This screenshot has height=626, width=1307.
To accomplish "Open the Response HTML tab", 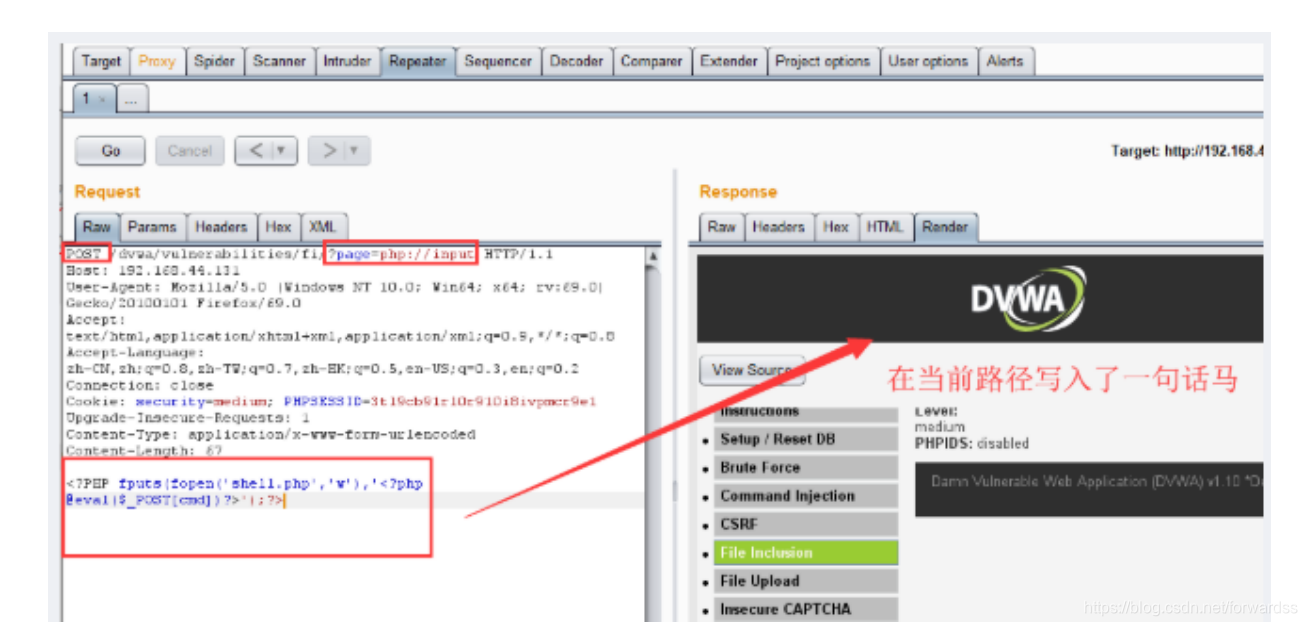I will point(884,227).
